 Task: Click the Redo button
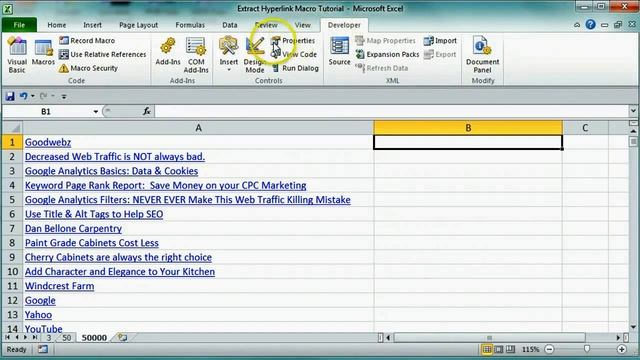click(43, 96)
